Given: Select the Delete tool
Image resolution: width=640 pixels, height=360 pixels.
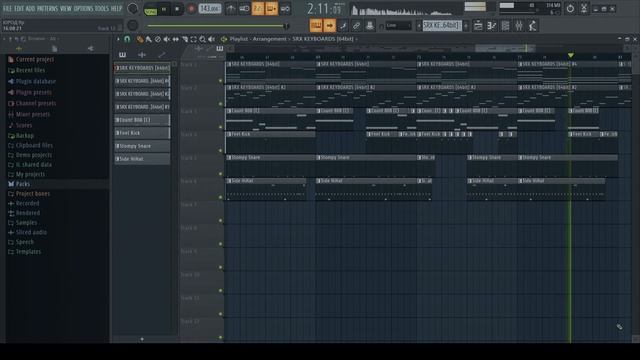Looking at the screenshot, I should (x=158, y=39).
